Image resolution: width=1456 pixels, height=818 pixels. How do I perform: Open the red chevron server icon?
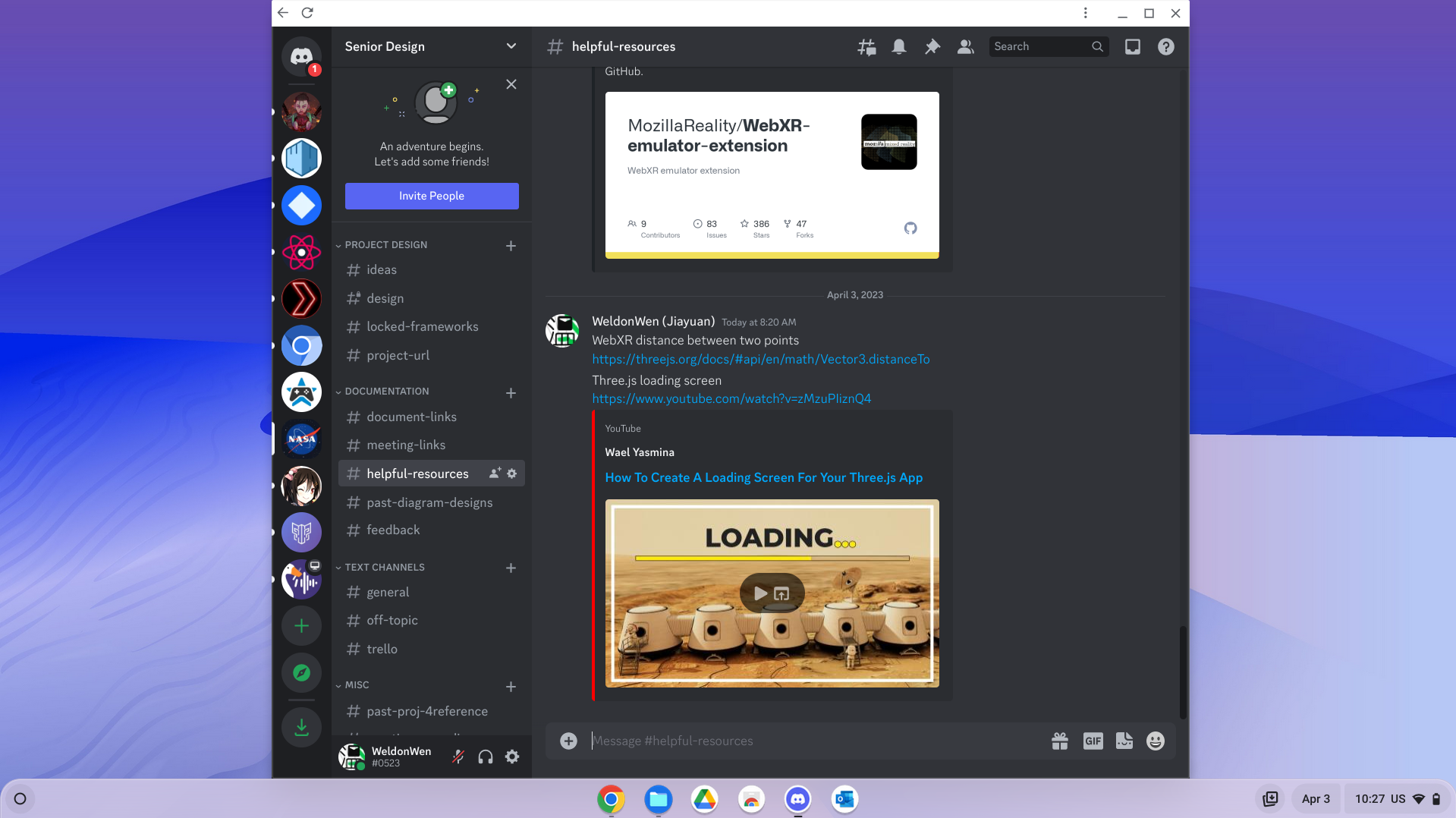point(301,299)
